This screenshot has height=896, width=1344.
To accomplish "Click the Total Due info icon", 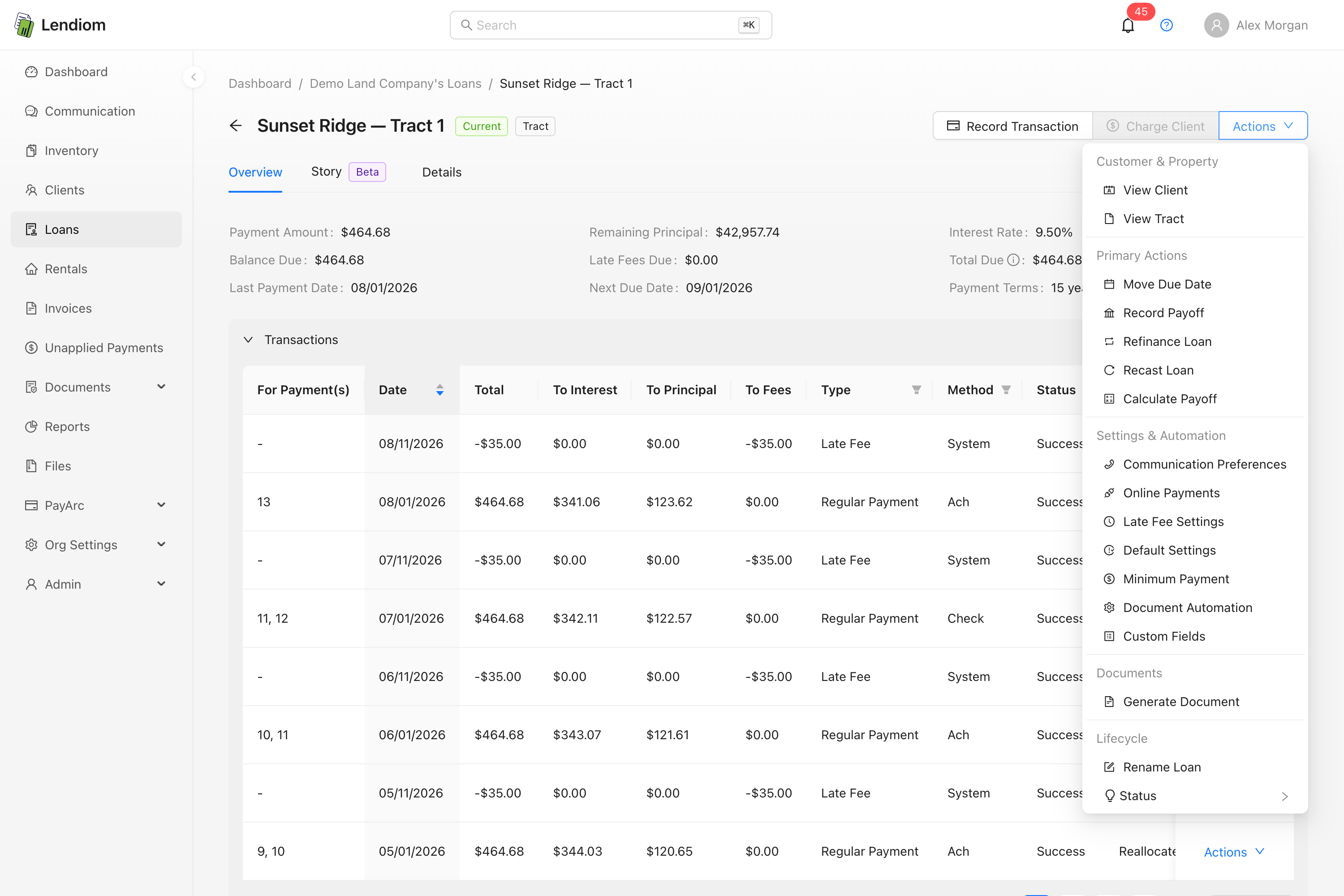I will click(x=1013, y=260).
